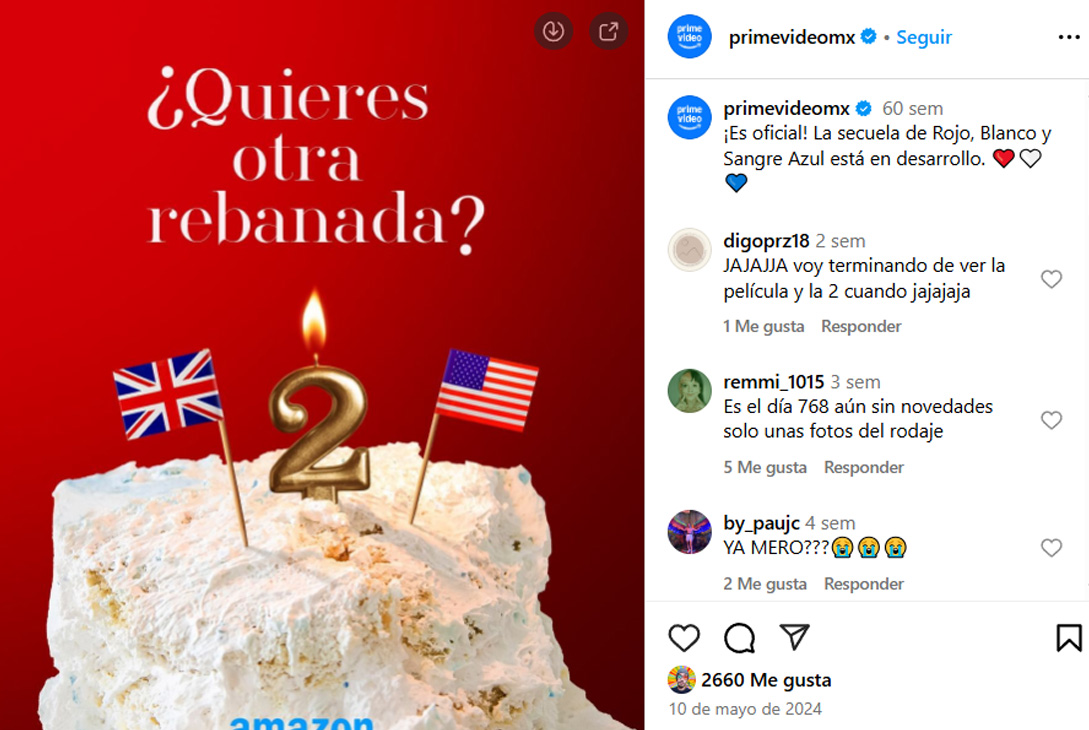View the 2660 Me gusta likes list
The width and height of the screenshot is (1089, 730).
click(x=766, y=680)
